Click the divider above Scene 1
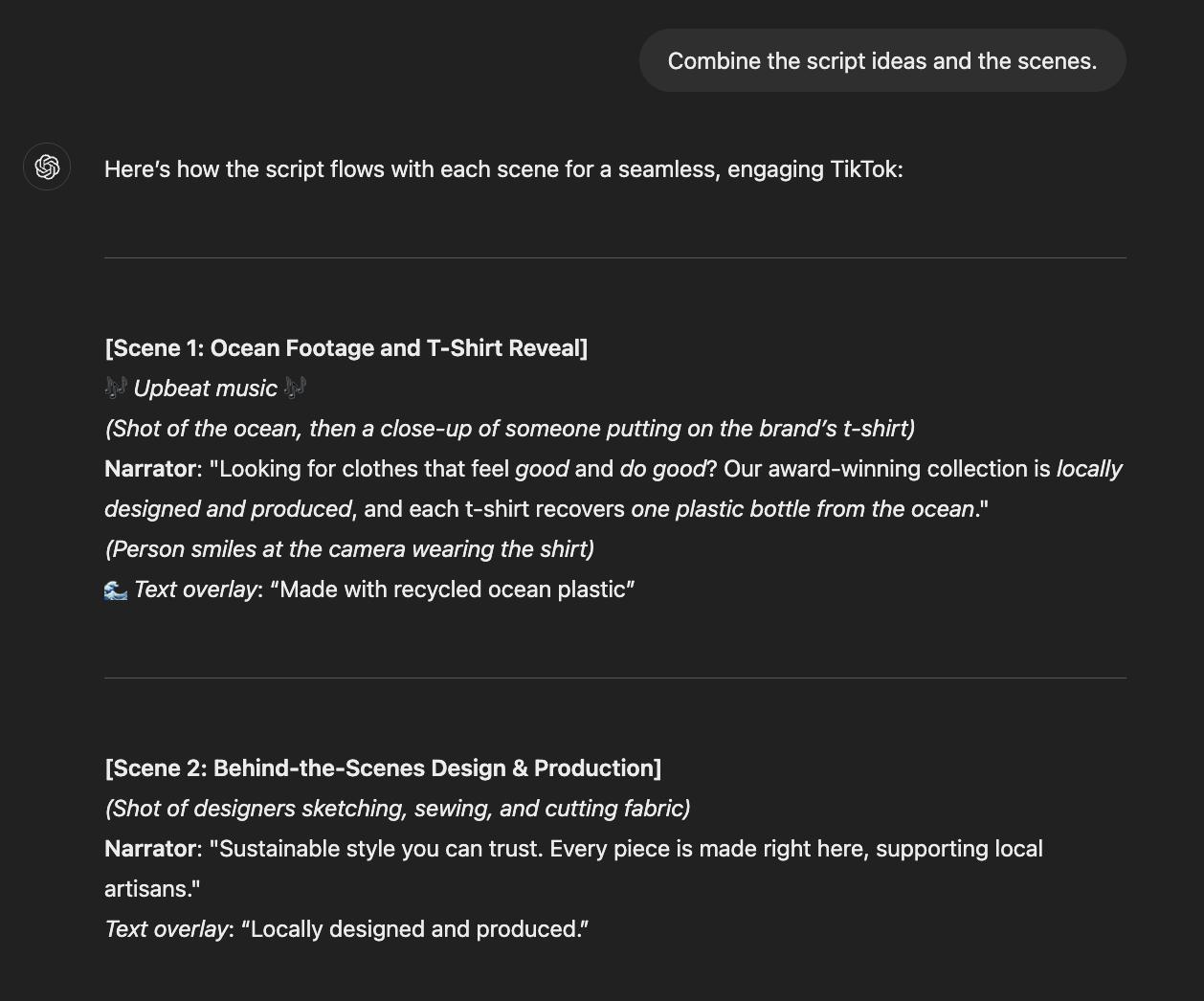 pyautogui.click(x=614, y=255)
